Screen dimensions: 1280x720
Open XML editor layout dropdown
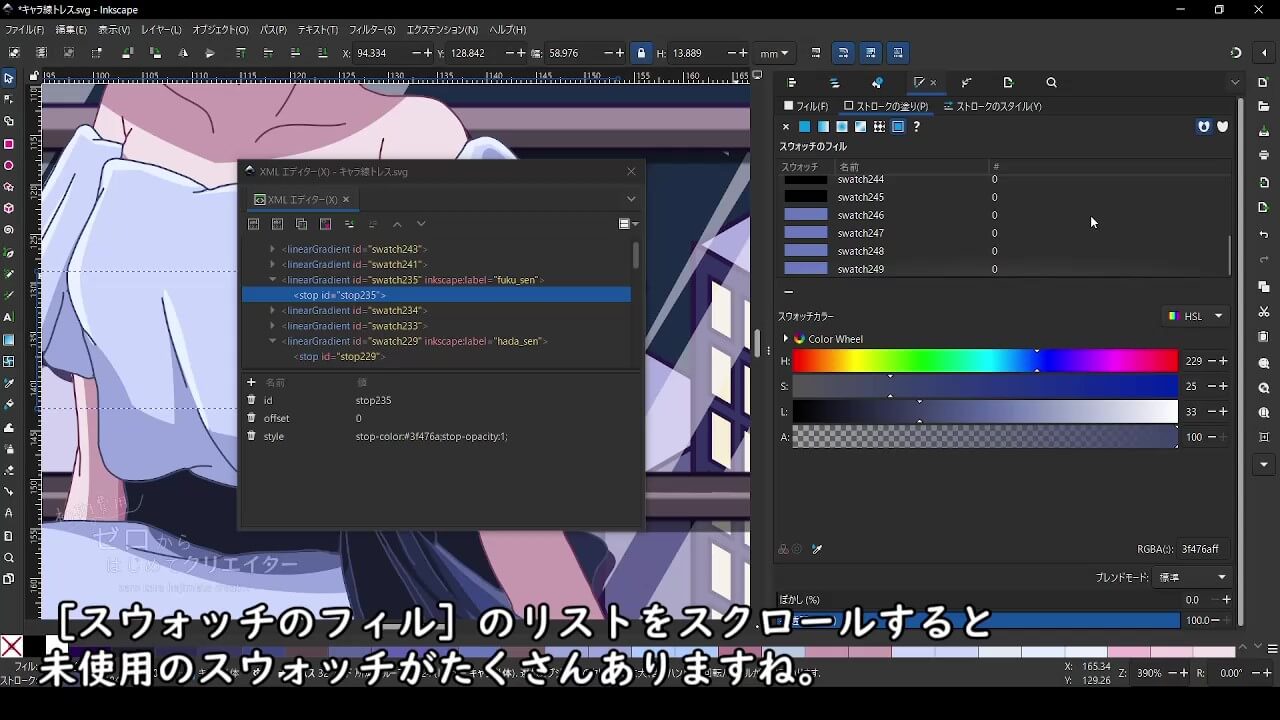coord(628,225)
